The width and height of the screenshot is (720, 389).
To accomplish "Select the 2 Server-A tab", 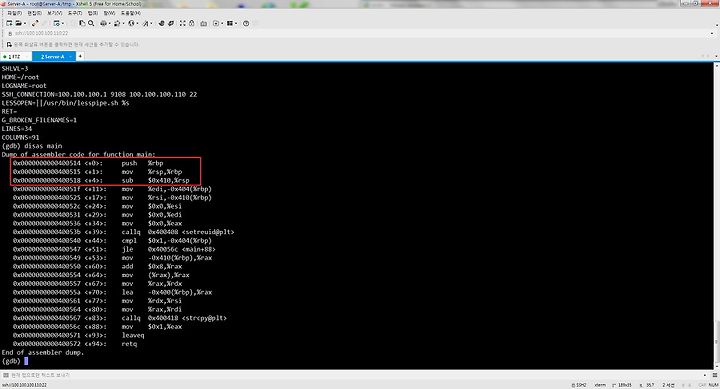I will [x=53, y=56].
